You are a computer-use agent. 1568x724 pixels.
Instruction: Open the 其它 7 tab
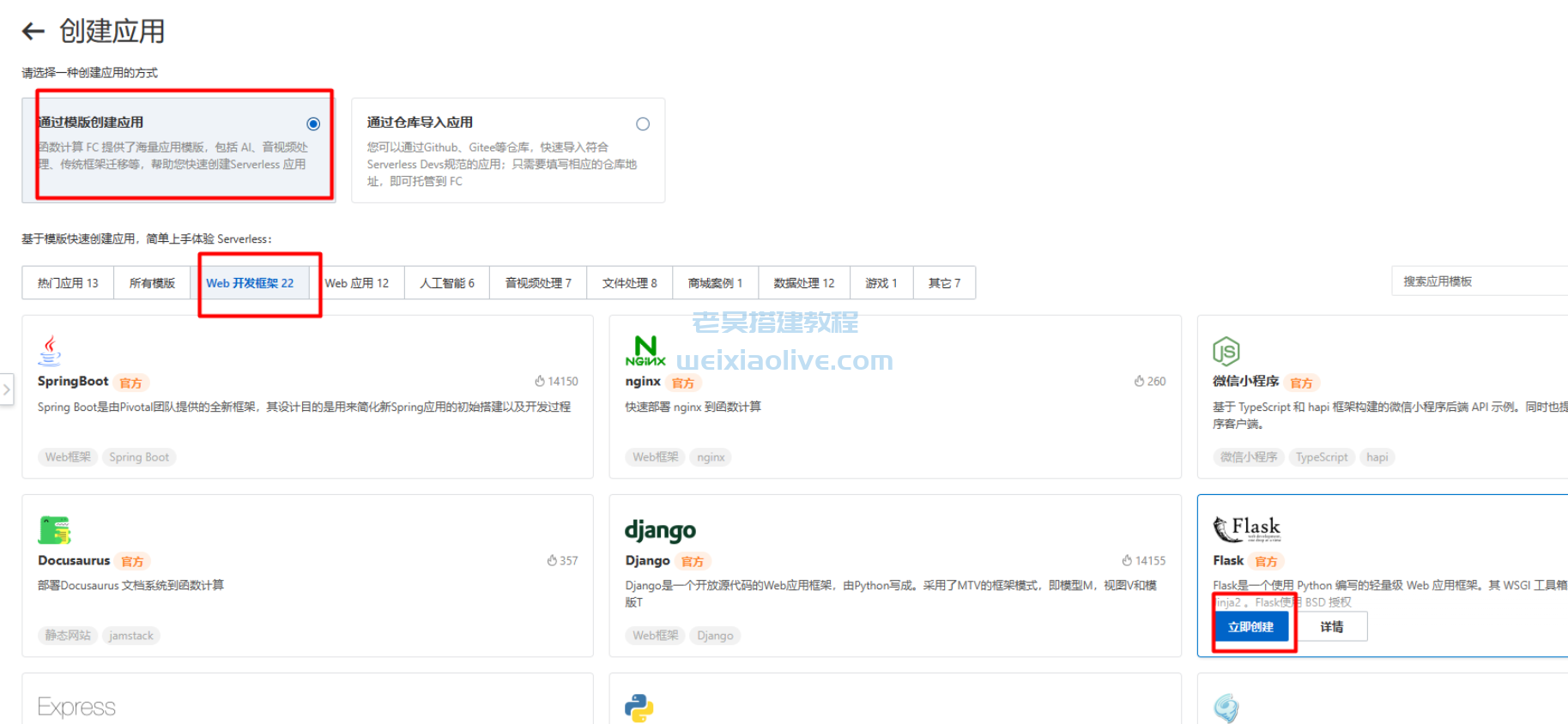(944, 282)
